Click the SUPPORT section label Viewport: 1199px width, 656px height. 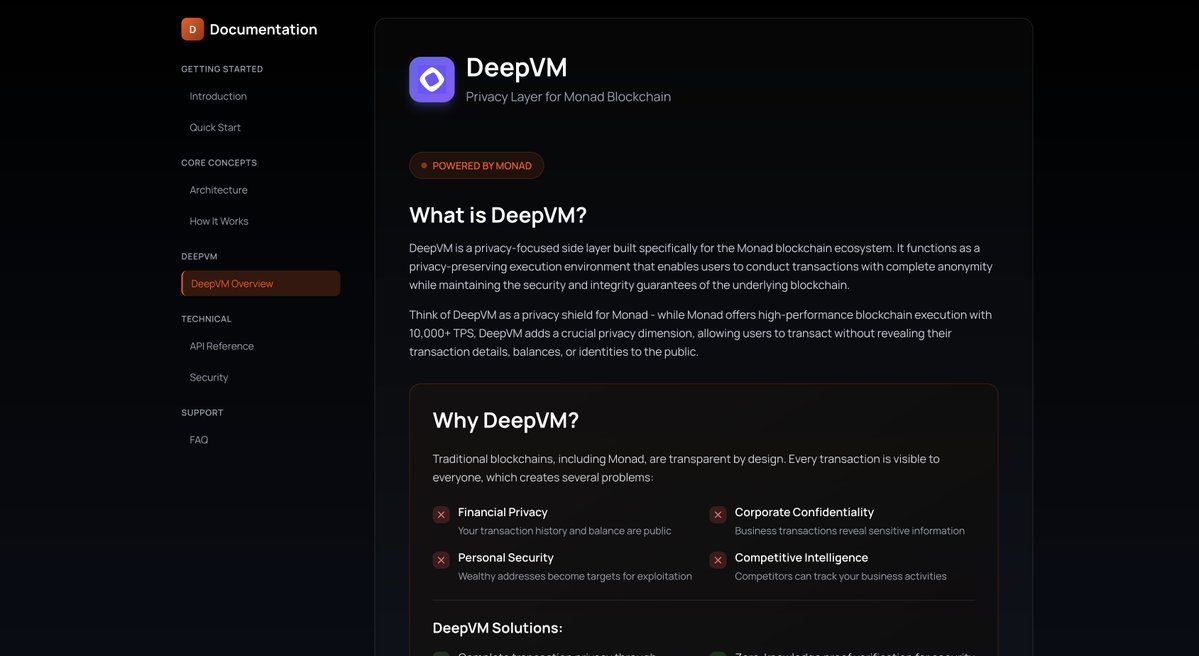coord(202,413)
